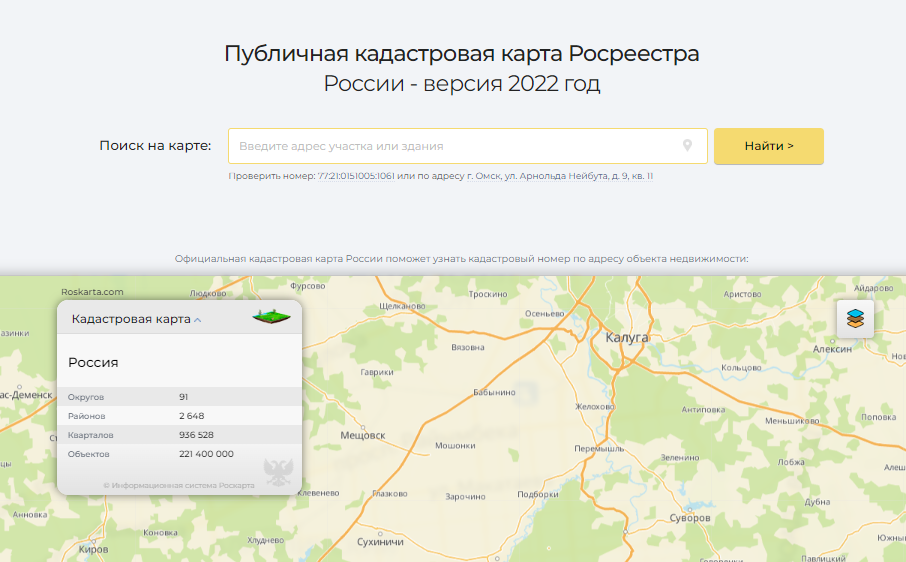This screenshot has width=906, height=562.
Task: Click Мошонки label on map
Action: coord(455,445)
